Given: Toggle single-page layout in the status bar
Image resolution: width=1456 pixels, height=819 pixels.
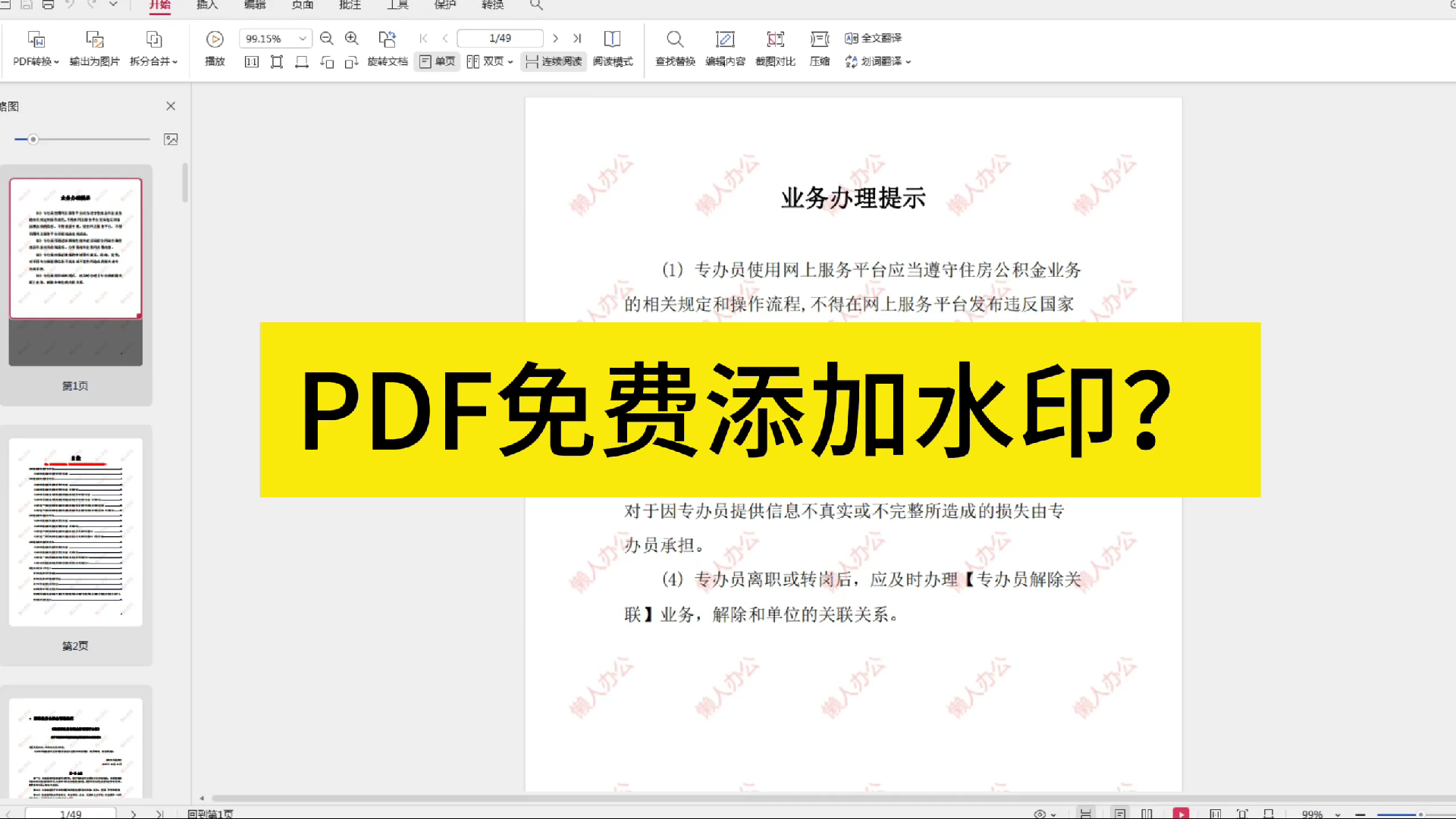Looking at the screenshot, I should (1120, 814).
